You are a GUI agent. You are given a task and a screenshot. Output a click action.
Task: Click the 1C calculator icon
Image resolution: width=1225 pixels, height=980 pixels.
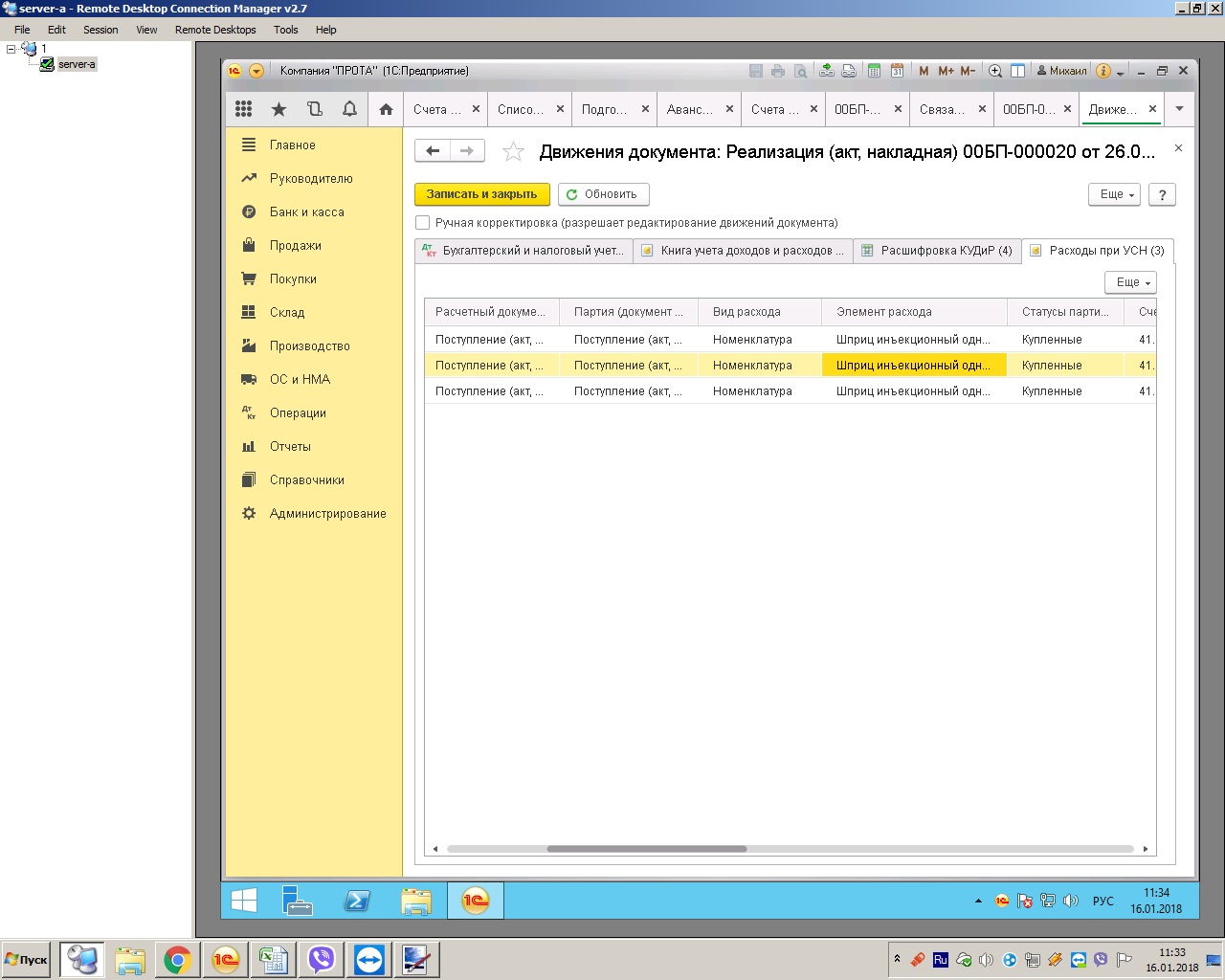tap(874, 71)
